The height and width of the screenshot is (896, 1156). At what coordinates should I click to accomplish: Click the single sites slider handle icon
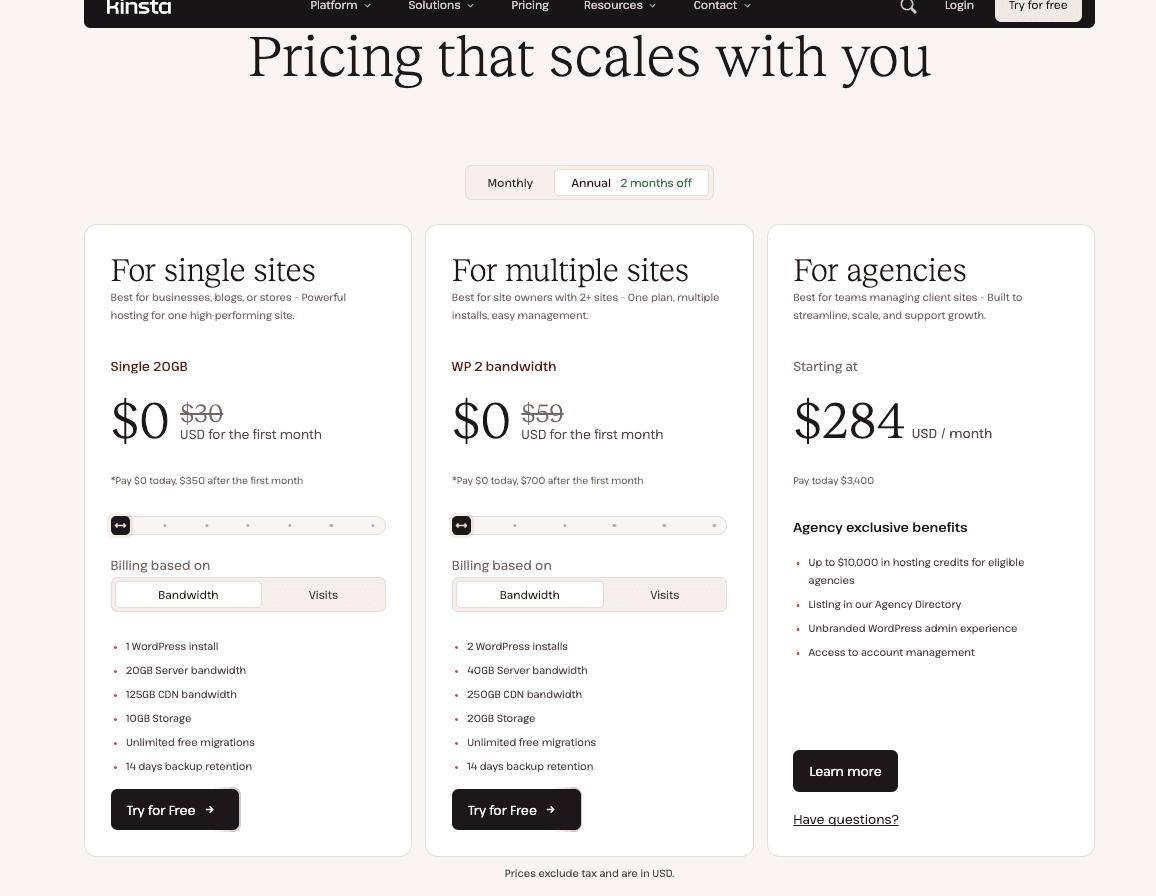tap(121, 525)
